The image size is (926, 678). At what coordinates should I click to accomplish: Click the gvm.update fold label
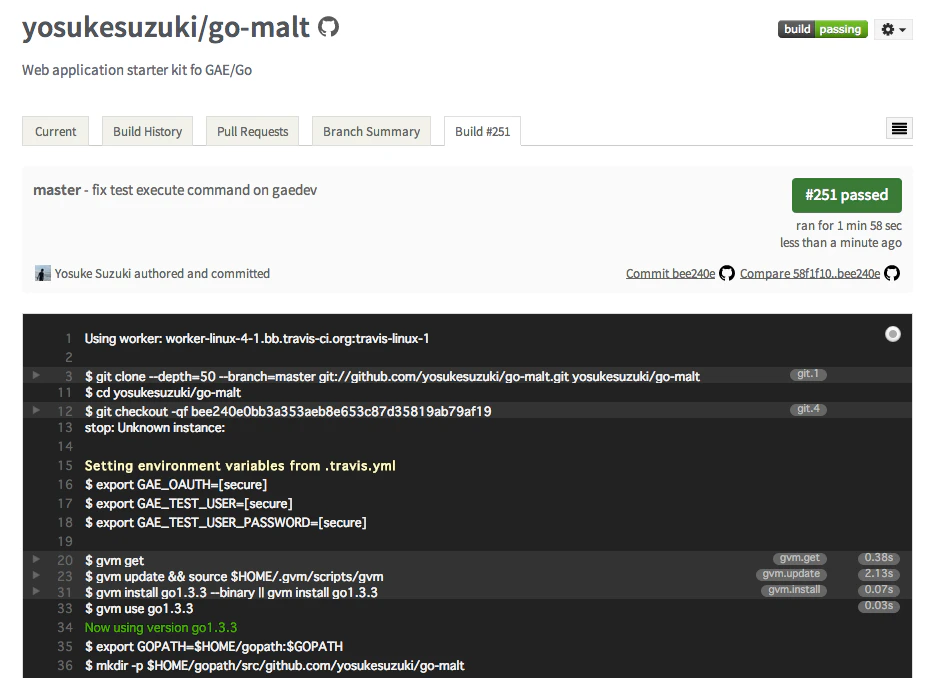tap(791, 573)
